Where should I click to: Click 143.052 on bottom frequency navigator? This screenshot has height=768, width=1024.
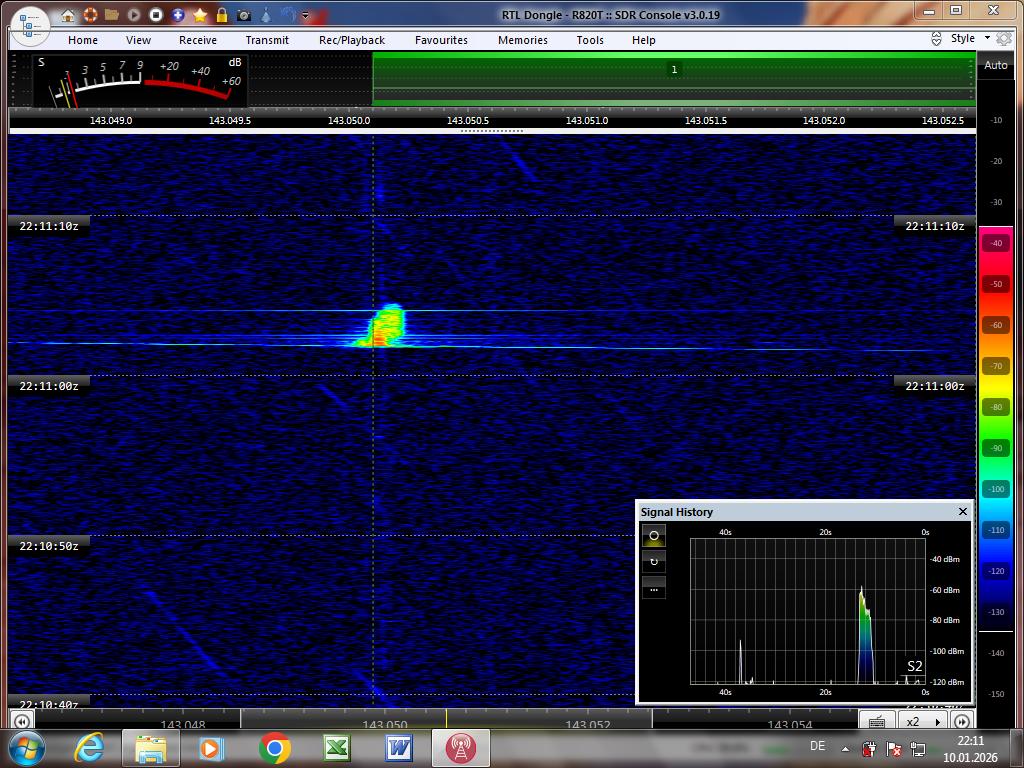tap(588, 724)
